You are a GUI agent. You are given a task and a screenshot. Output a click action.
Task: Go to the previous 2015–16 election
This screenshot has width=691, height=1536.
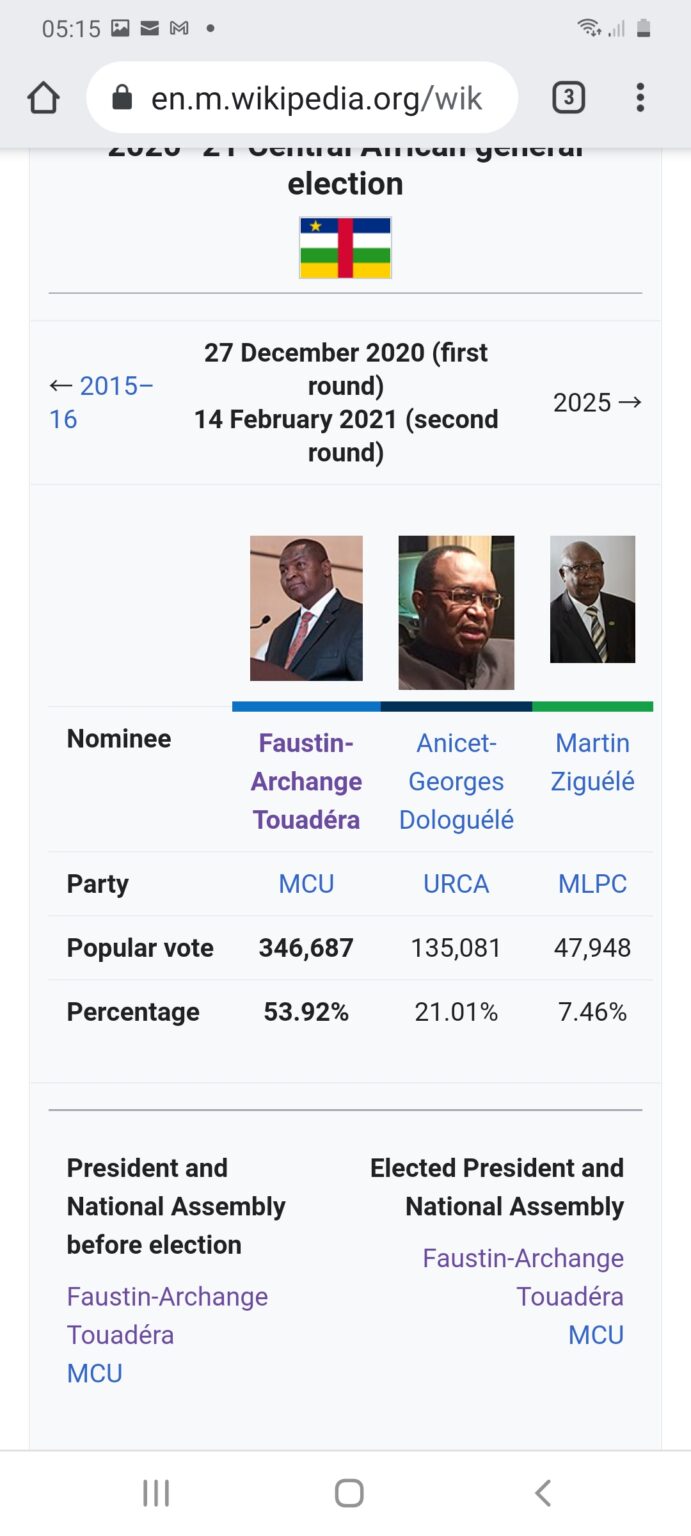[101, 402]
